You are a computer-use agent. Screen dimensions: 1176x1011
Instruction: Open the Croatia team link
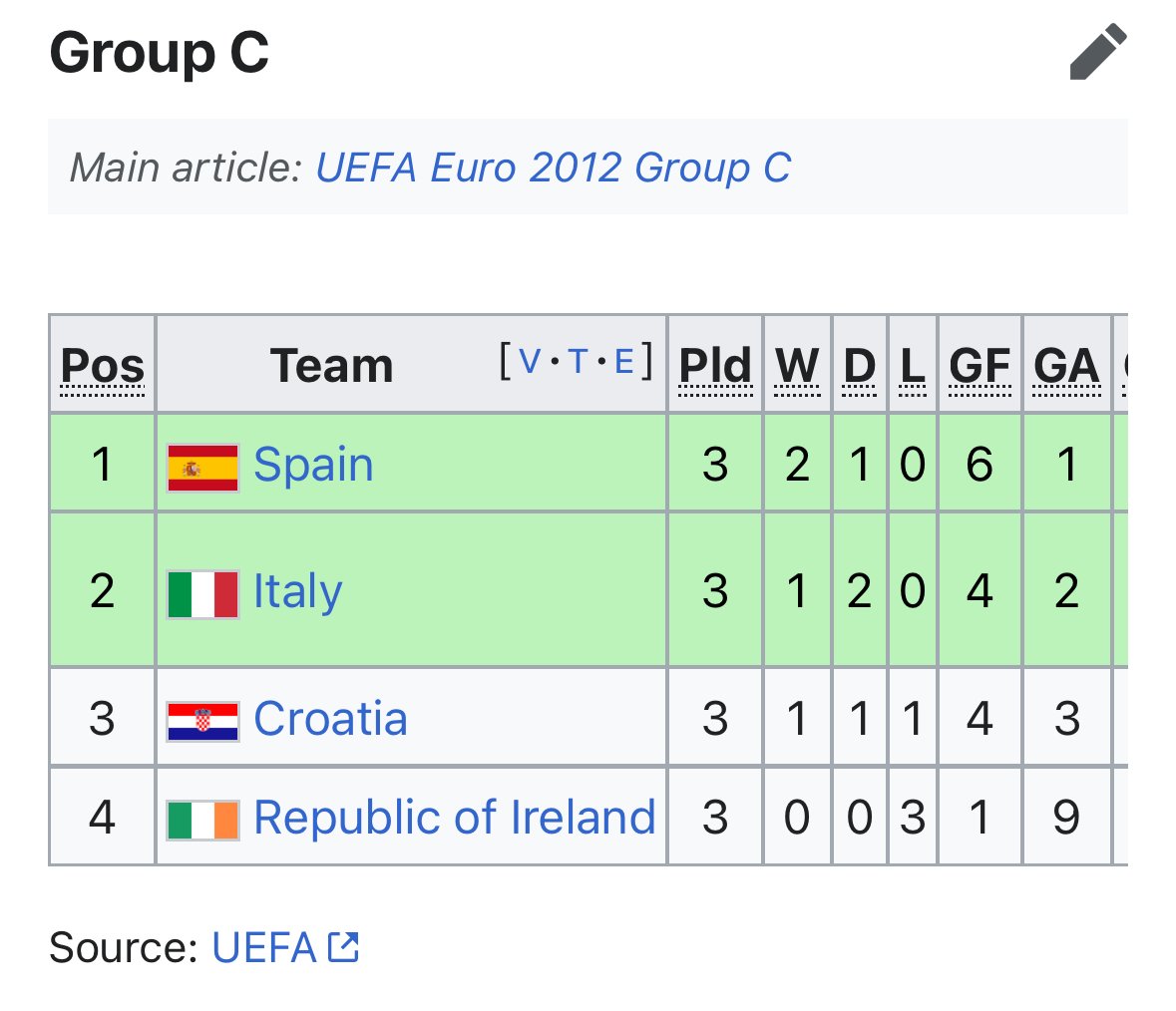pos(330,719)
